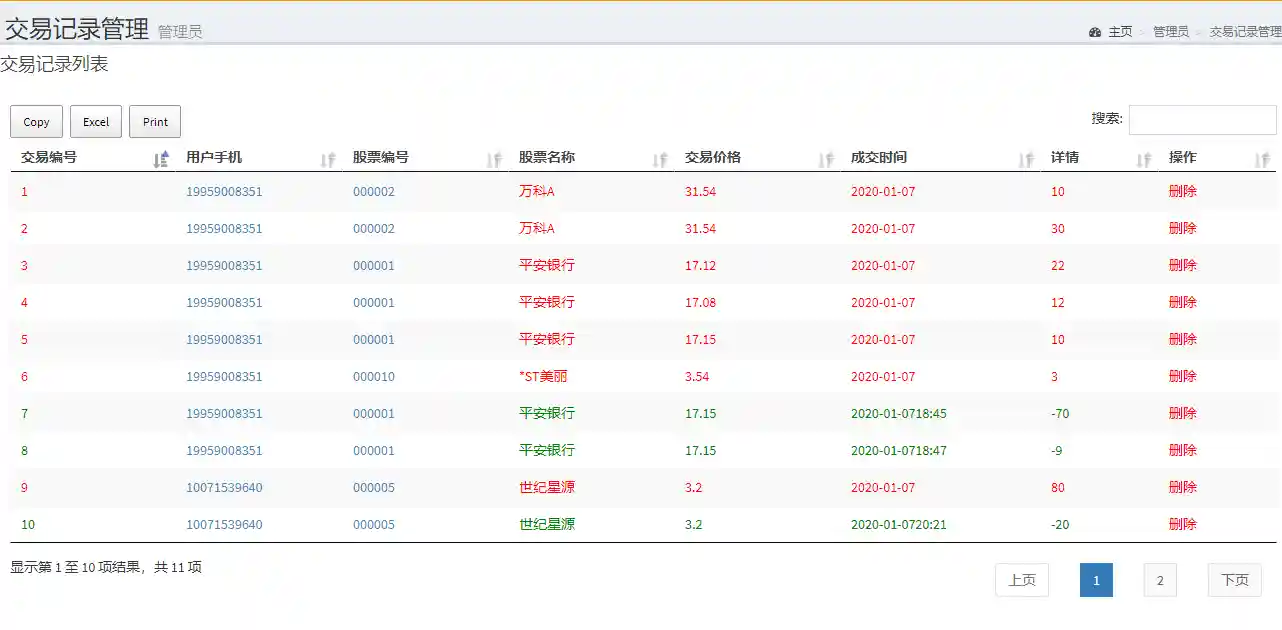Open the 主页 breadcrumb link
This screenshot has width=1282, height=630.
(x=1119, y=31)
